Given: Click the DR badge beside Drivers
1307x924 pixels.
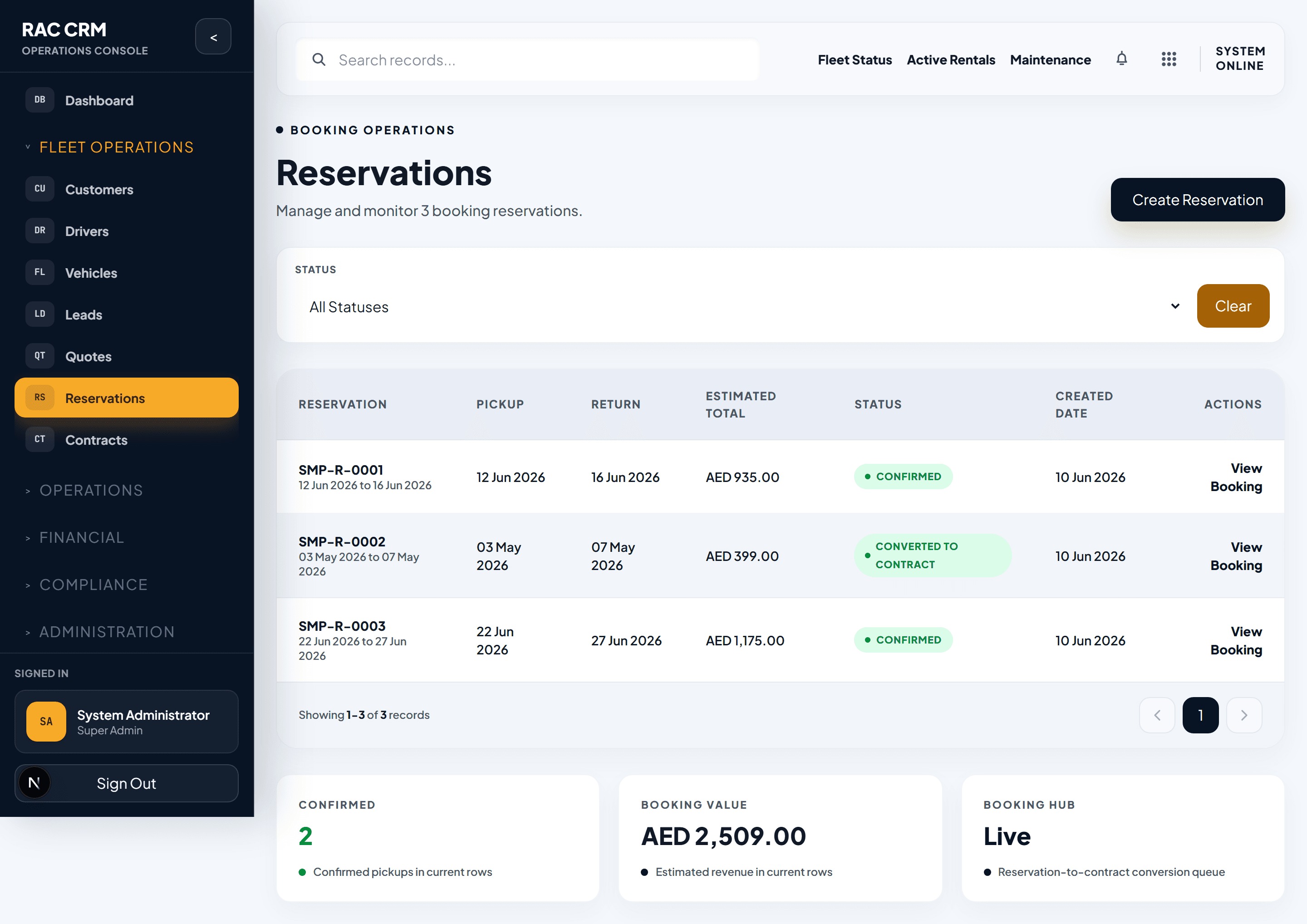Looking at the screenshot, I should tap(40, 231).
